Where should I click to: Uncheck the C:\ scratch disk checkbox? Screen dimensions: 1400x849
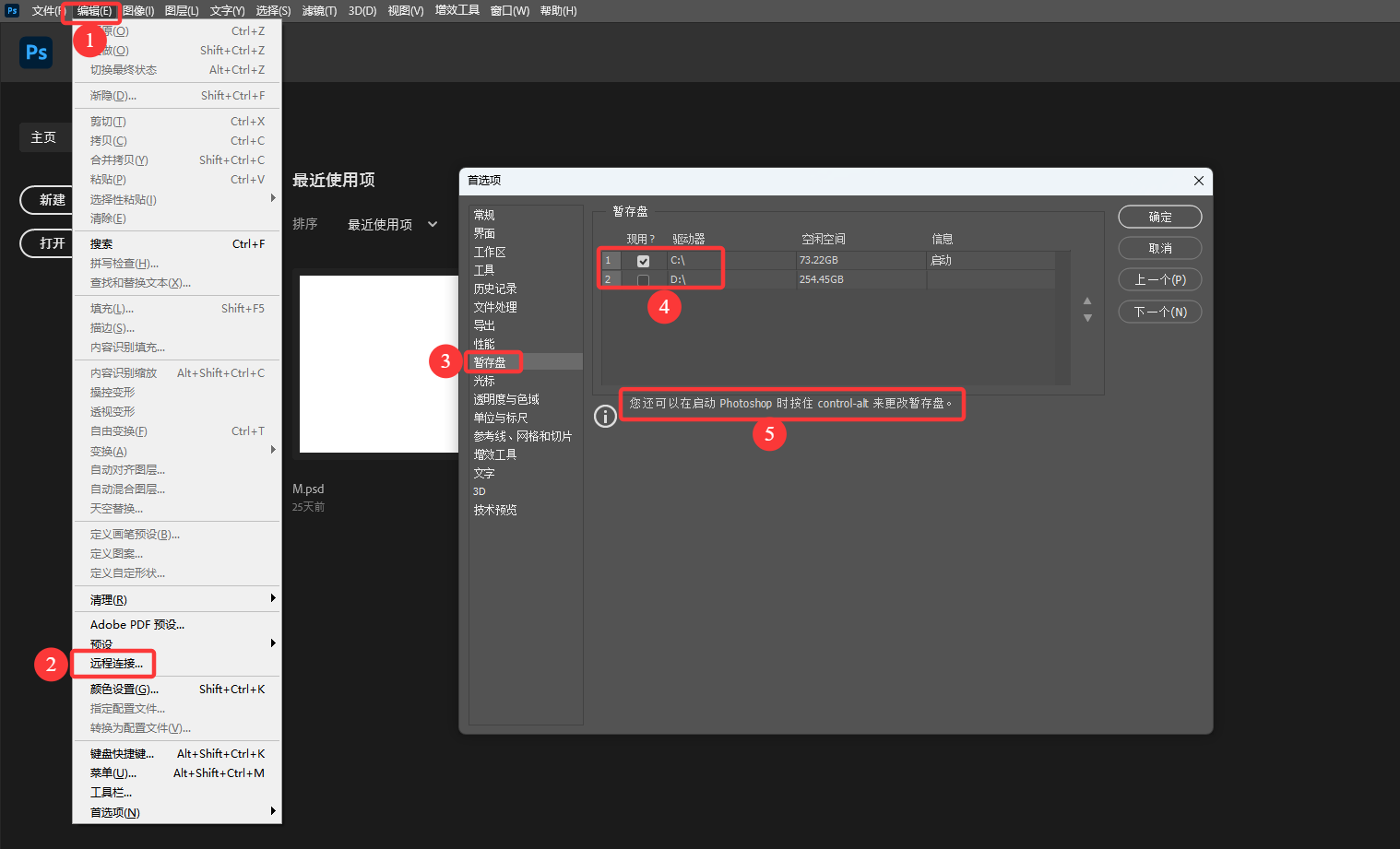643,261
